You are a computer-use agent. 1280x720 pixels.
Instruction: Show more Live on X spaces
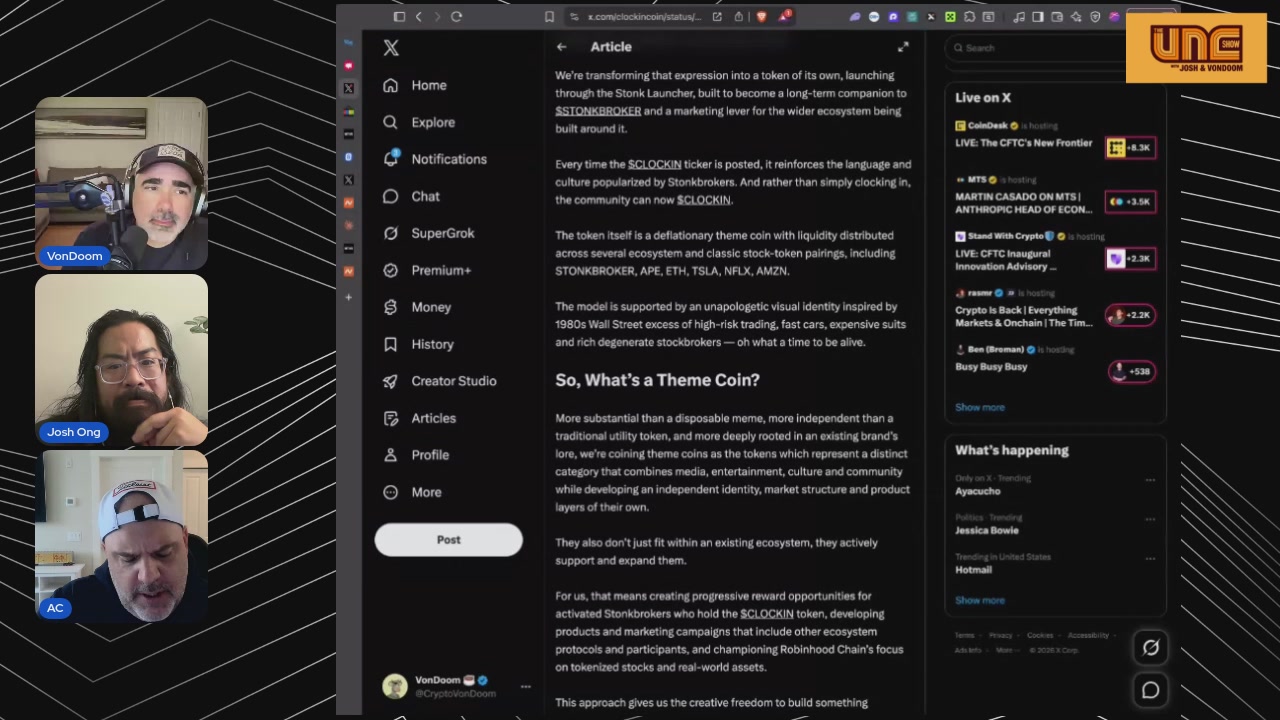click(x=980, y=407)
